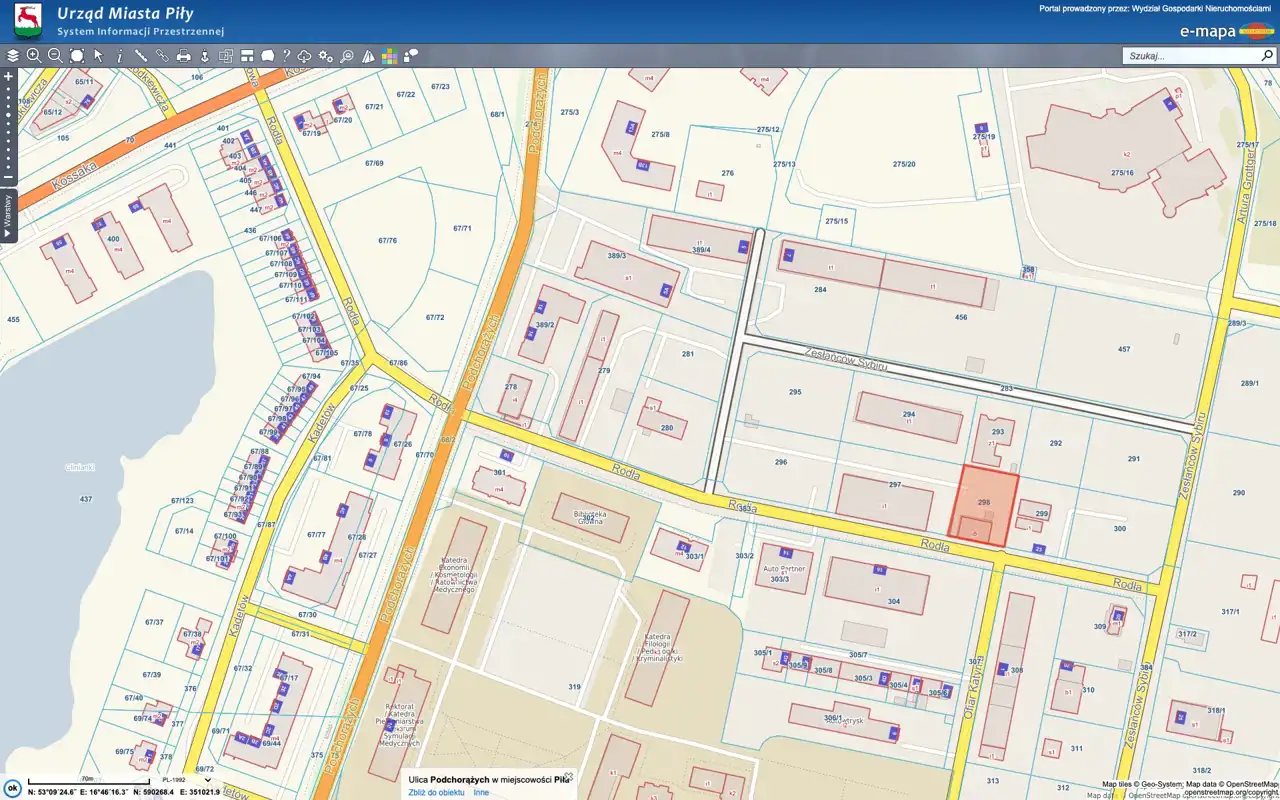
Task: Select the zoom out magnifier tool
Action: click(x=55, y=56)
